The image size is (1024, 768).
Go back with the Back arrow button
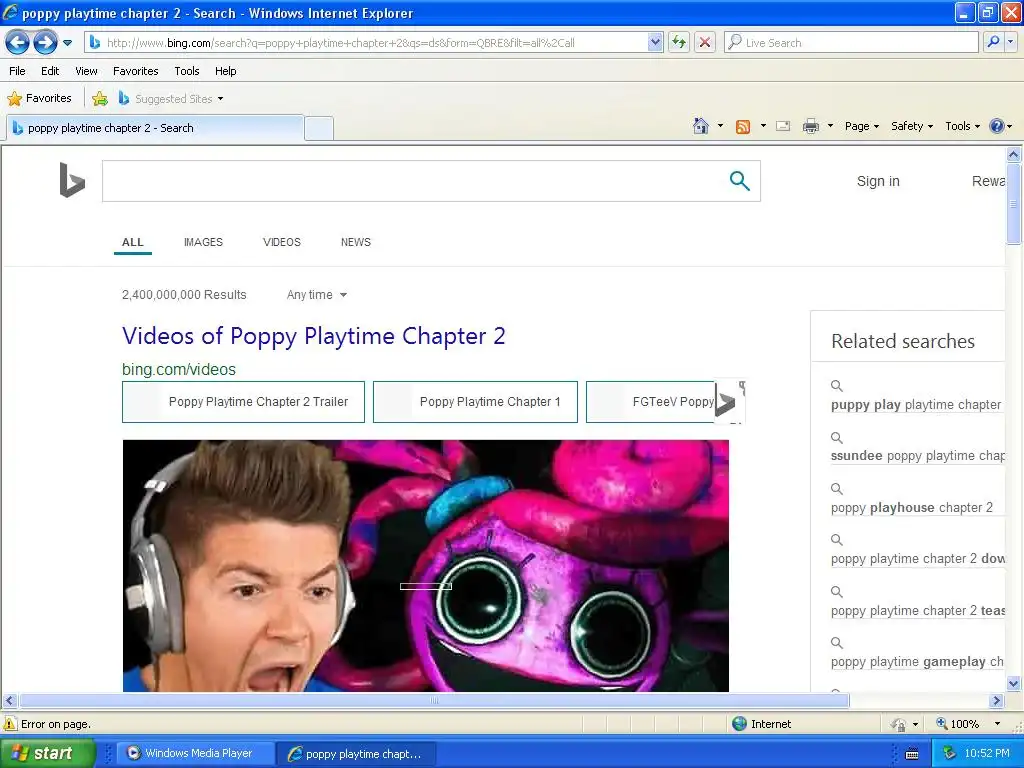[x=18, y=43]
